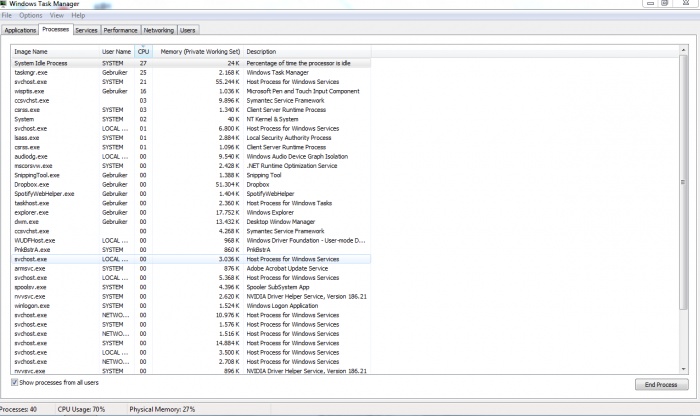Untick Show processes from all users
The image size is (700, 416).
[15, 382]
